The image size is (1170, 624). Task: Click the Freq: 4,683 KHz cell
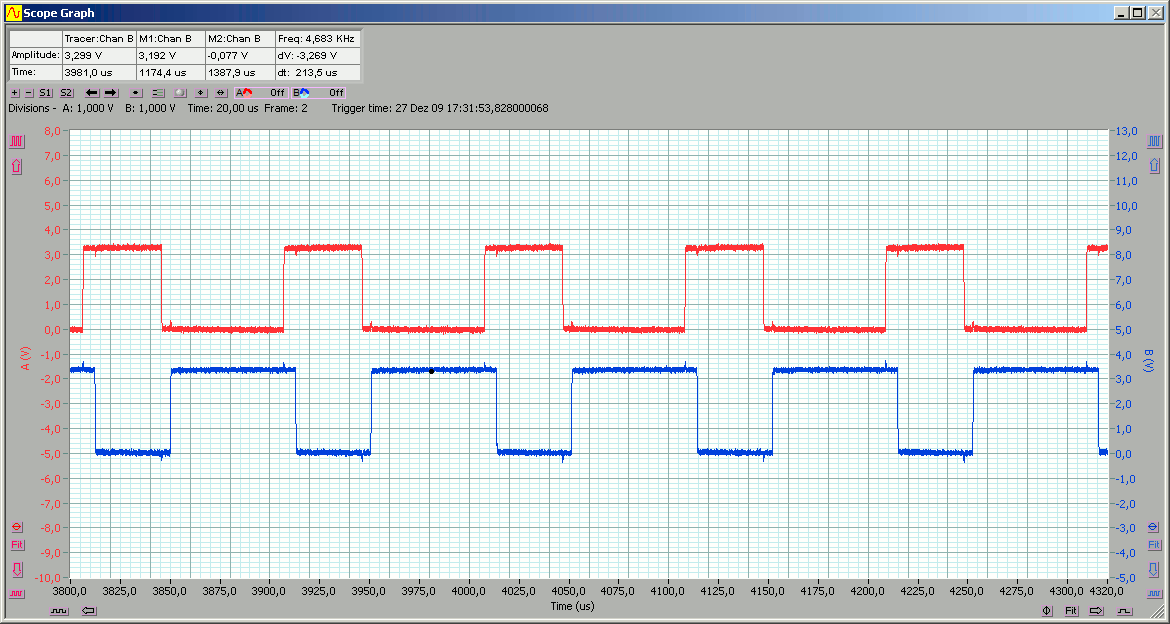[x=317, y=38]
